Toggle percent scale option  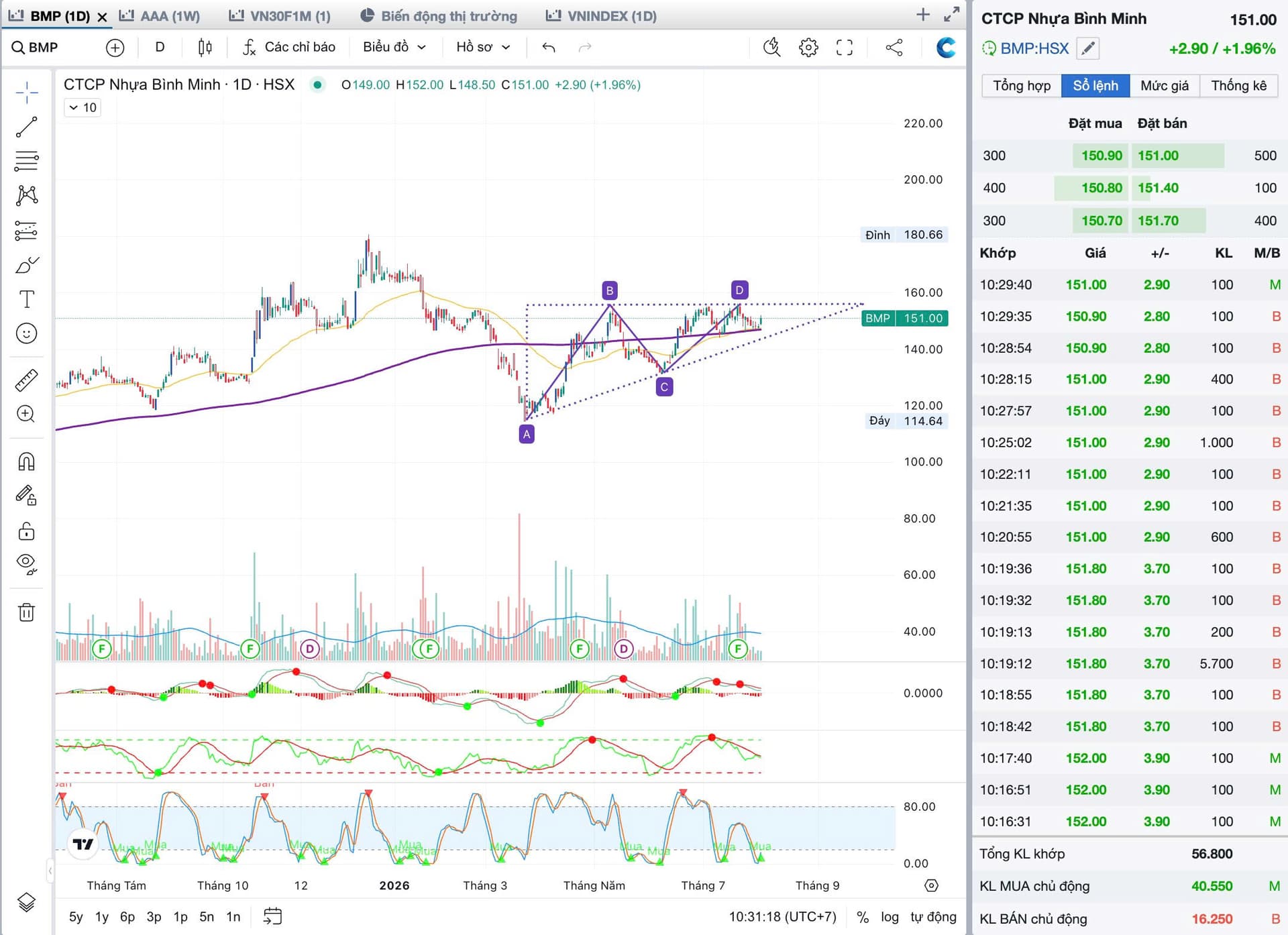pos(863,917)
